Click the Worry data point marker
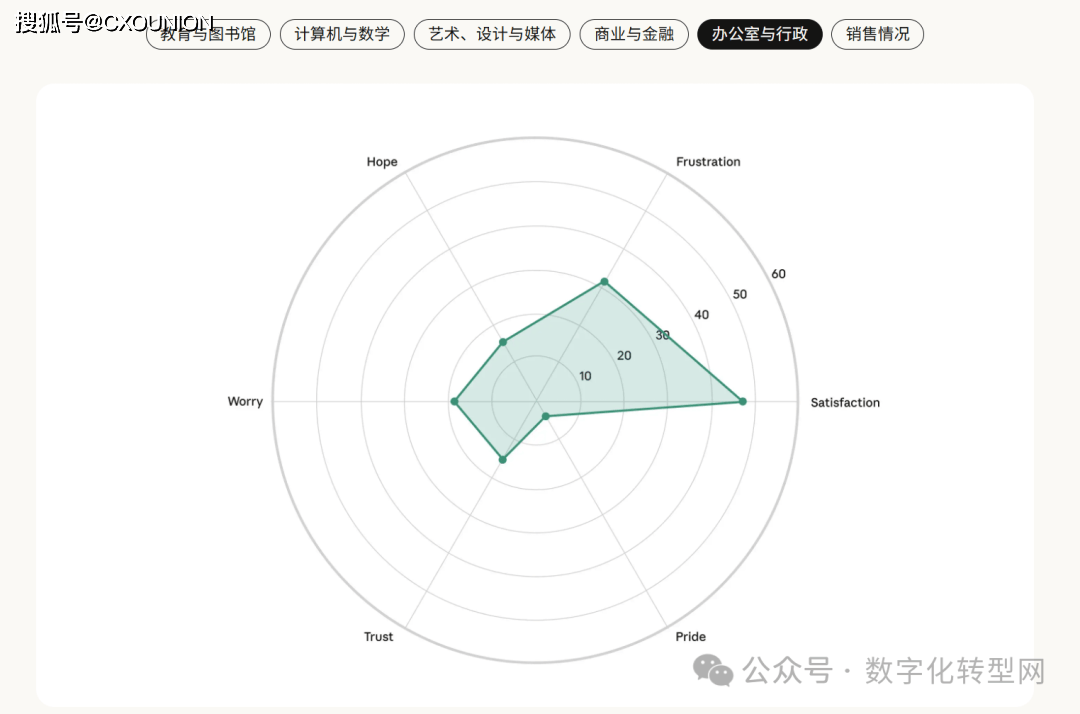Image resolution: width=1080 pixels, height=714 pixels. pos(454,401)
